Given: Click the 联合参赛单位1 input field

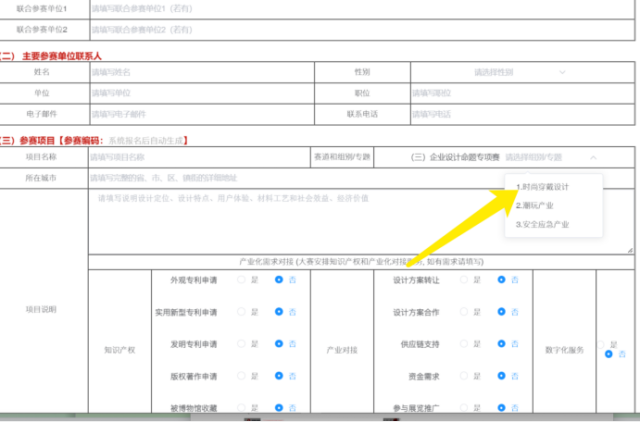Looking at the screenshot, I should [362, 9].
